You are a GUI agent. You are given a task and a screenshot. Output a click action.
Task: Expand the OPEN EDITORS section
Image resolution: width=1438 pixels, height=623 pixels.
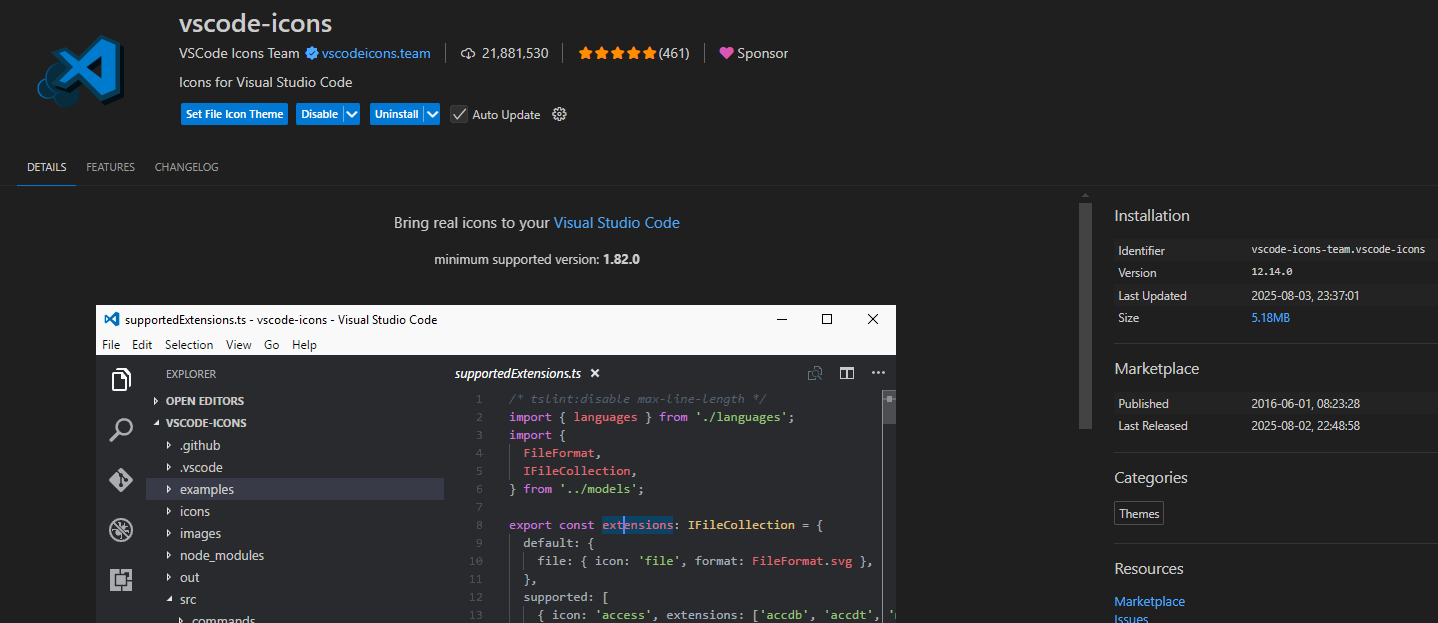pyautogui.click(x=156, y=401)
